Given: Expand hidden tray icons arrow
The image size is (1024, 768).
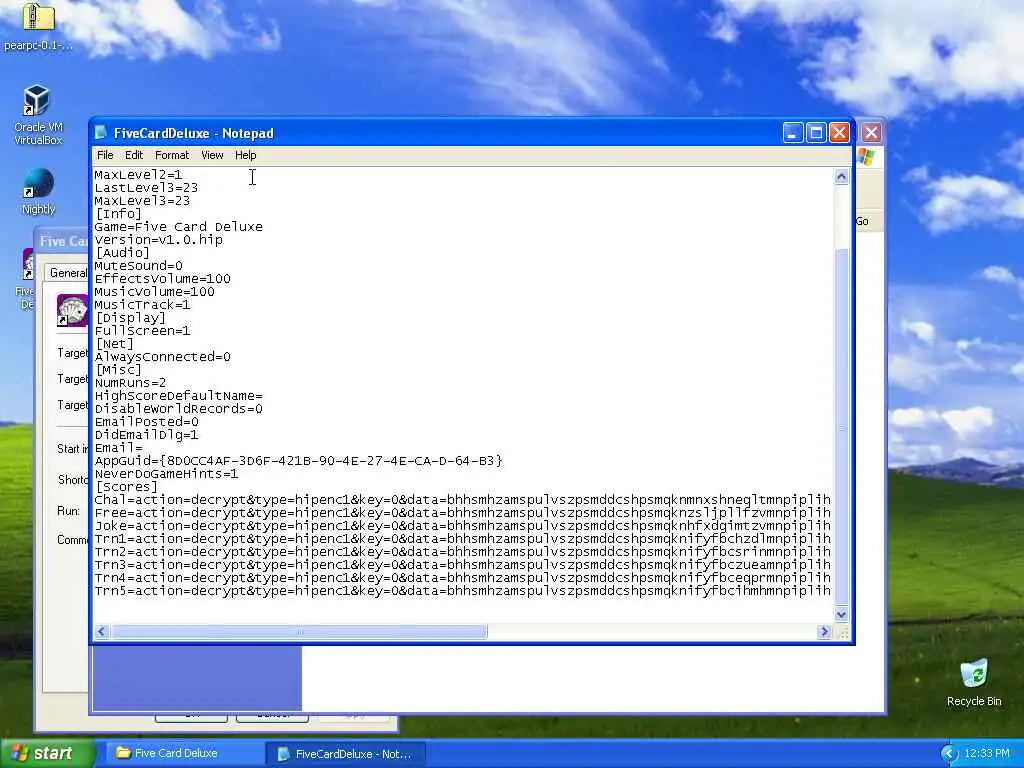Looking at the screenshot, I should (x=949, y=754).
